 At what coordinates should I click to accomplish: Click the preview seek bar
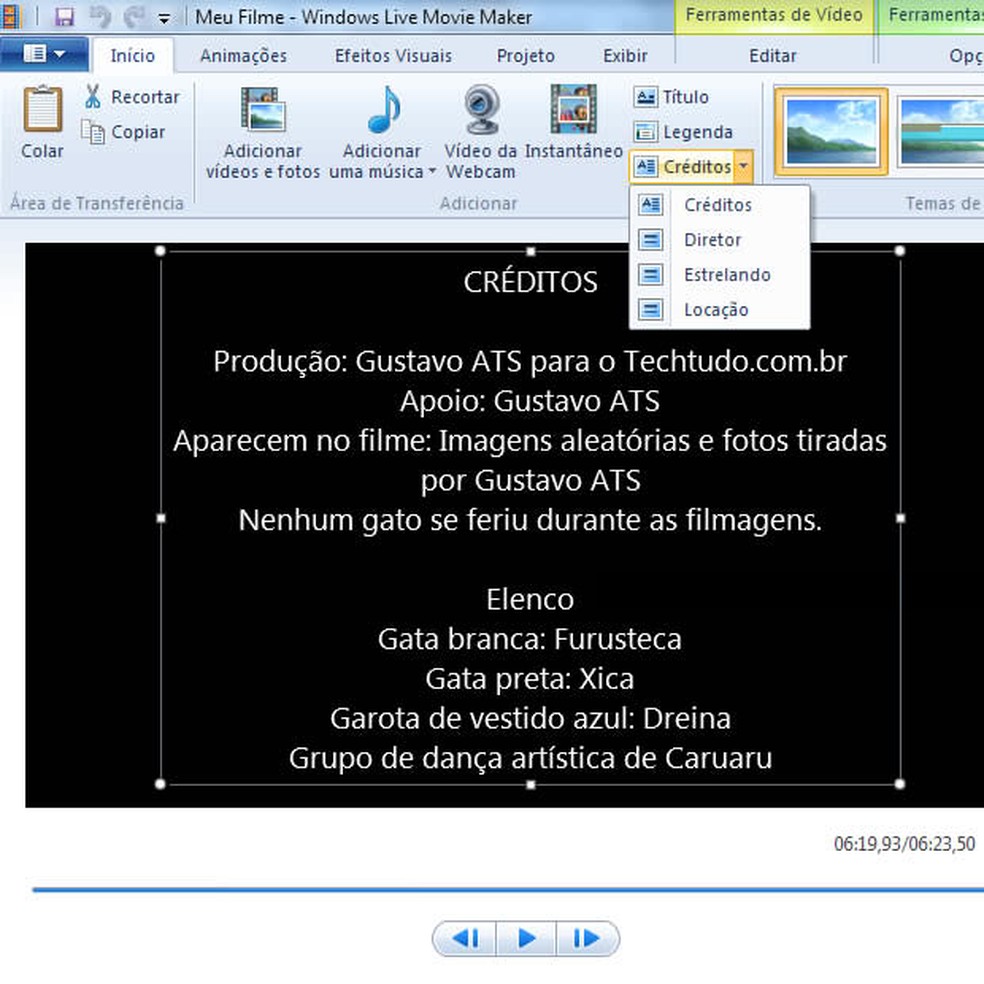[508, 889]
